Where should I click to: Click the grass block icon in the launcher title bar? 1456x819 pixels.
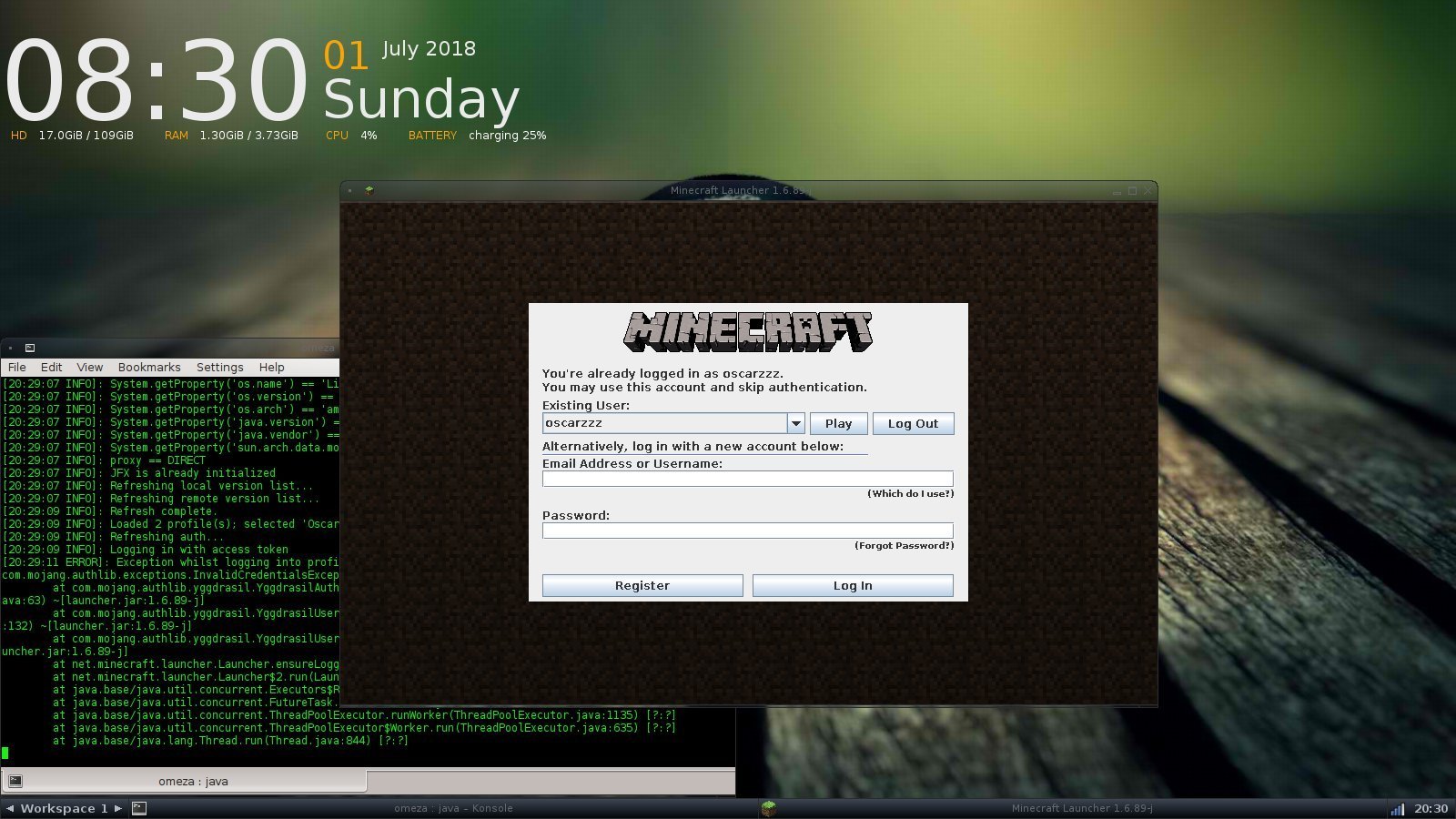coord(369,191)
